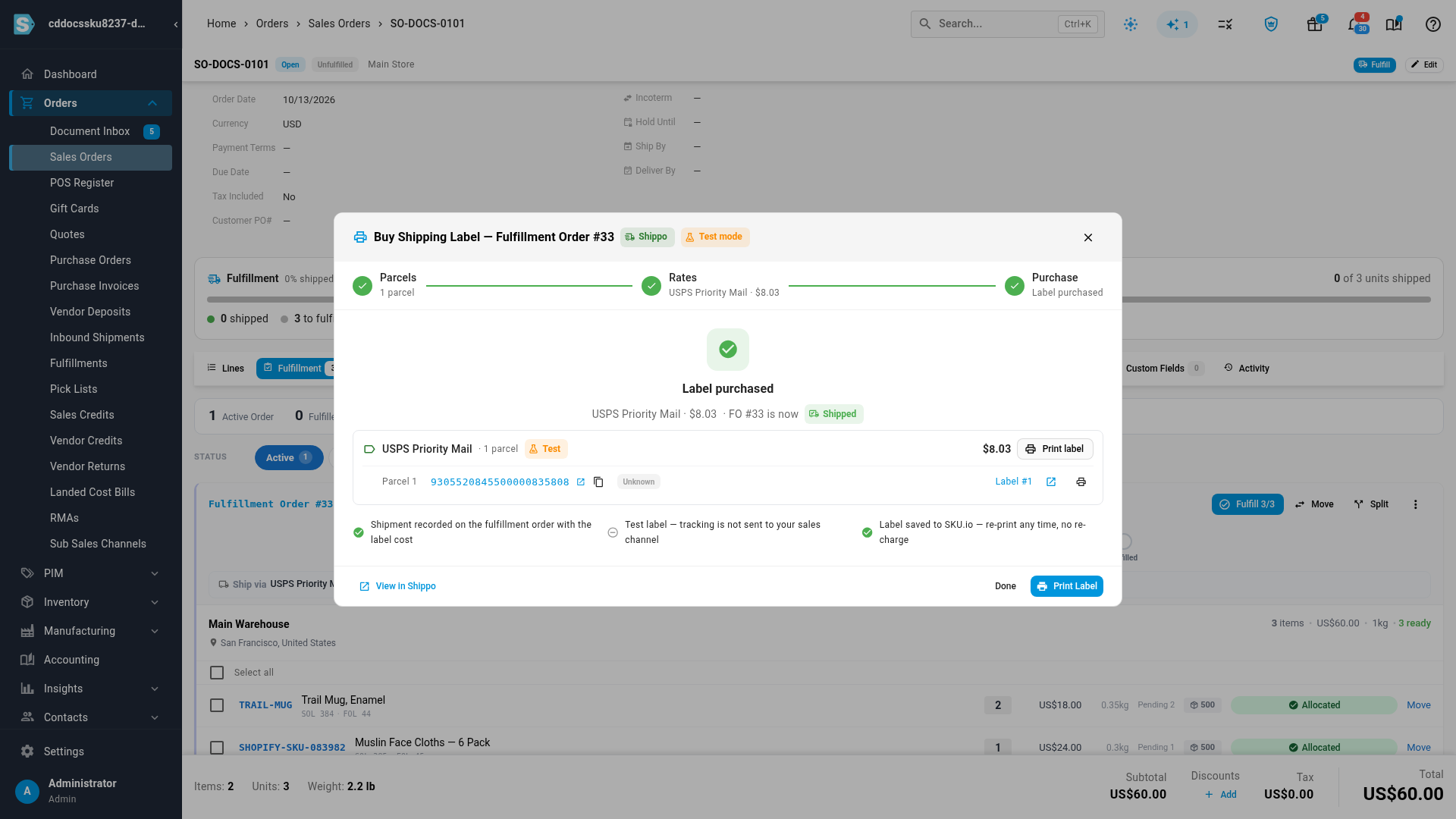
Task: Add a discount with the Add link
Action: click(1221, 795)
